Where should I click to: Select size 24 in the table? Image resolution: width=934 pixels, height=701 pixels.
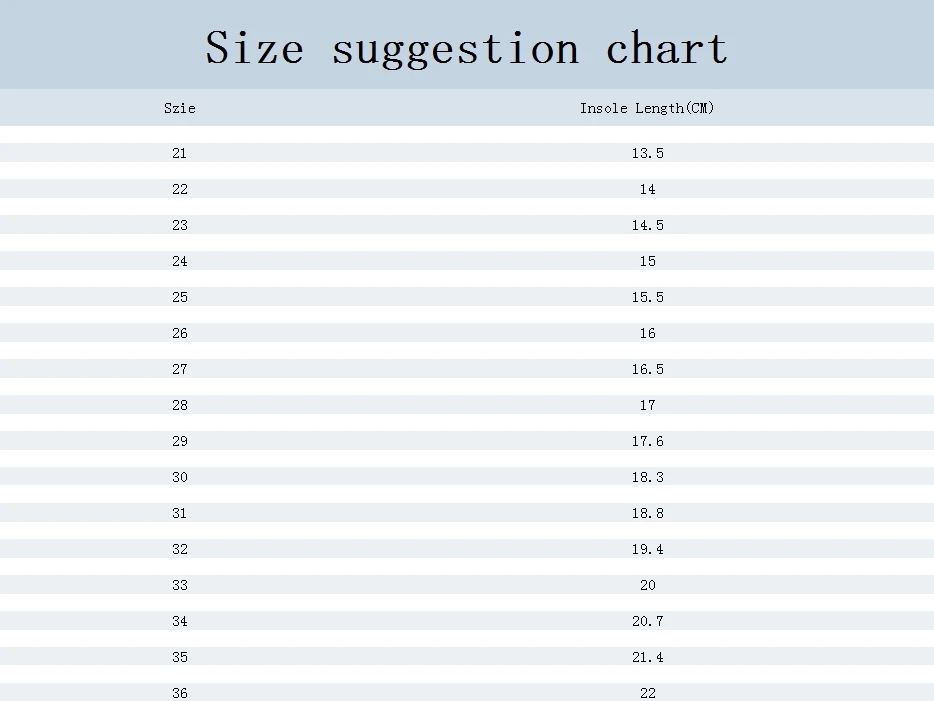pyautogui.click(x=180, y=261)
